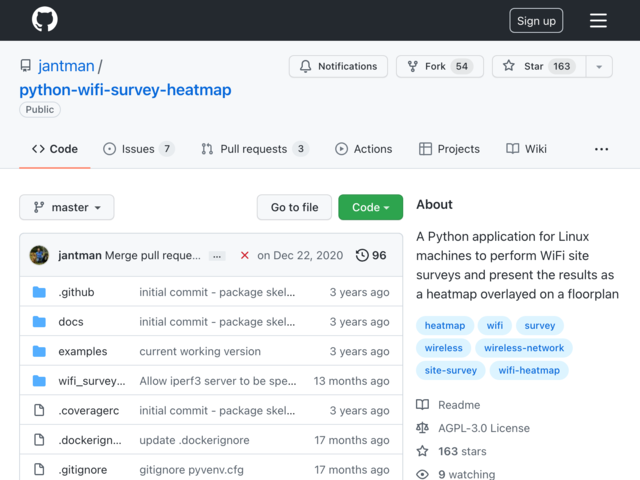Image resolution: width=640 pixels, height=480 pixels.
Task: Click the Go to file button
Action: [294, 207]
